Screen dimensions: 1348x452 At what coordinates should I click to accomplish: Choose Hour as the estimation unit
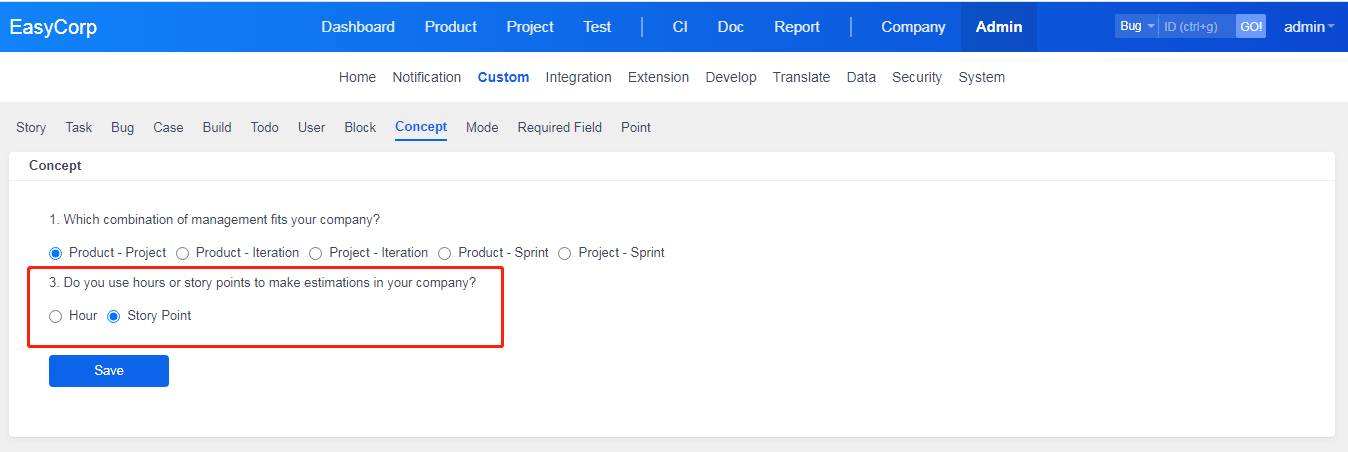click(x=56, y=316)
